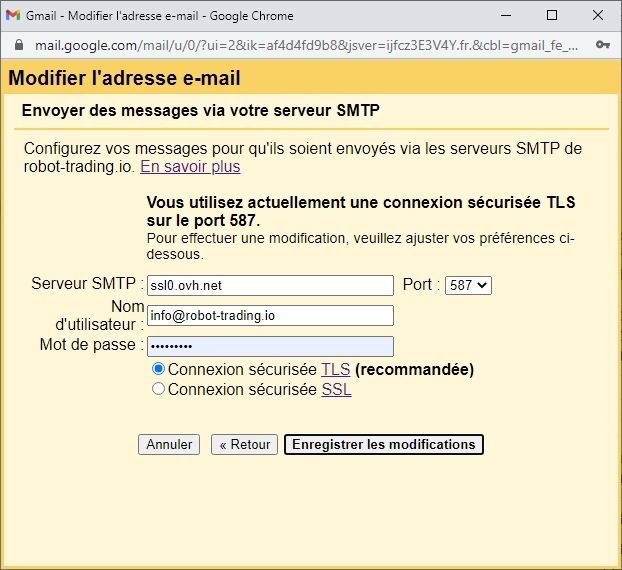Screen dimensions: 622x570
Task: Click the Gmail favicon in title bar
Action: (x=14, y=16)
